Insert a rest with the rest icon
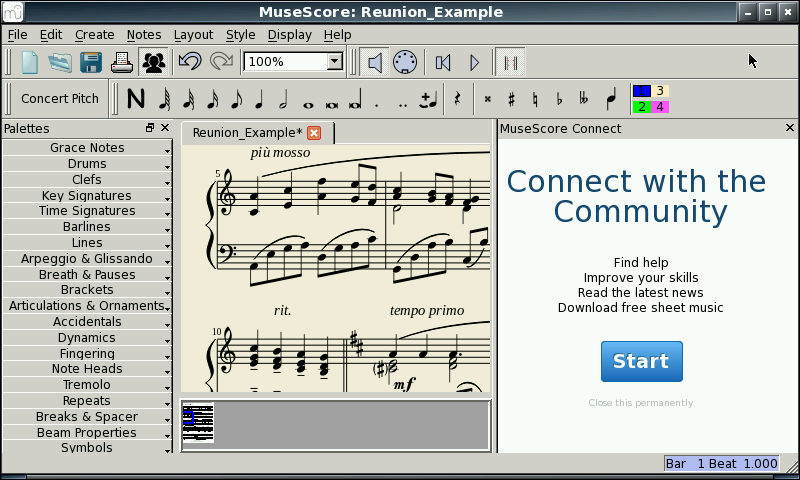The image size is (800, 480). click(457, 98)
